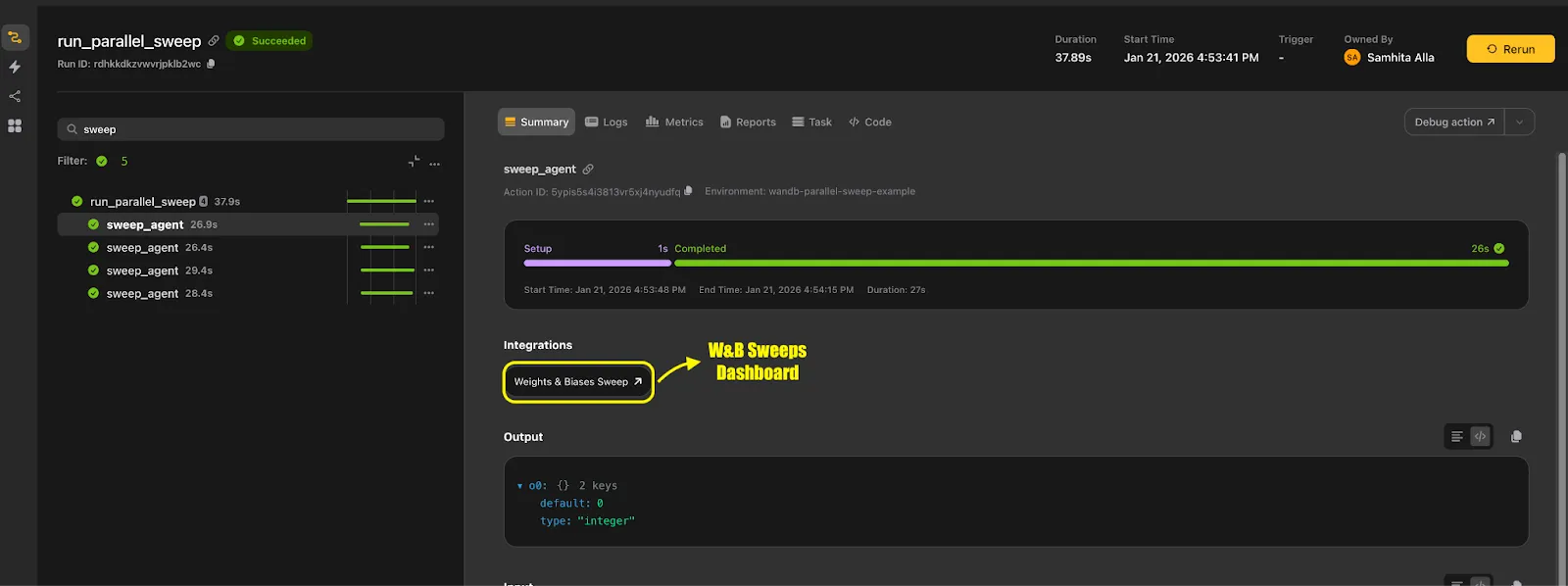Image resolution: width=1568 pixels, height=586 pixels.
Task: Select the sweep_agent 26.4s row
Action: pos(247,247)
